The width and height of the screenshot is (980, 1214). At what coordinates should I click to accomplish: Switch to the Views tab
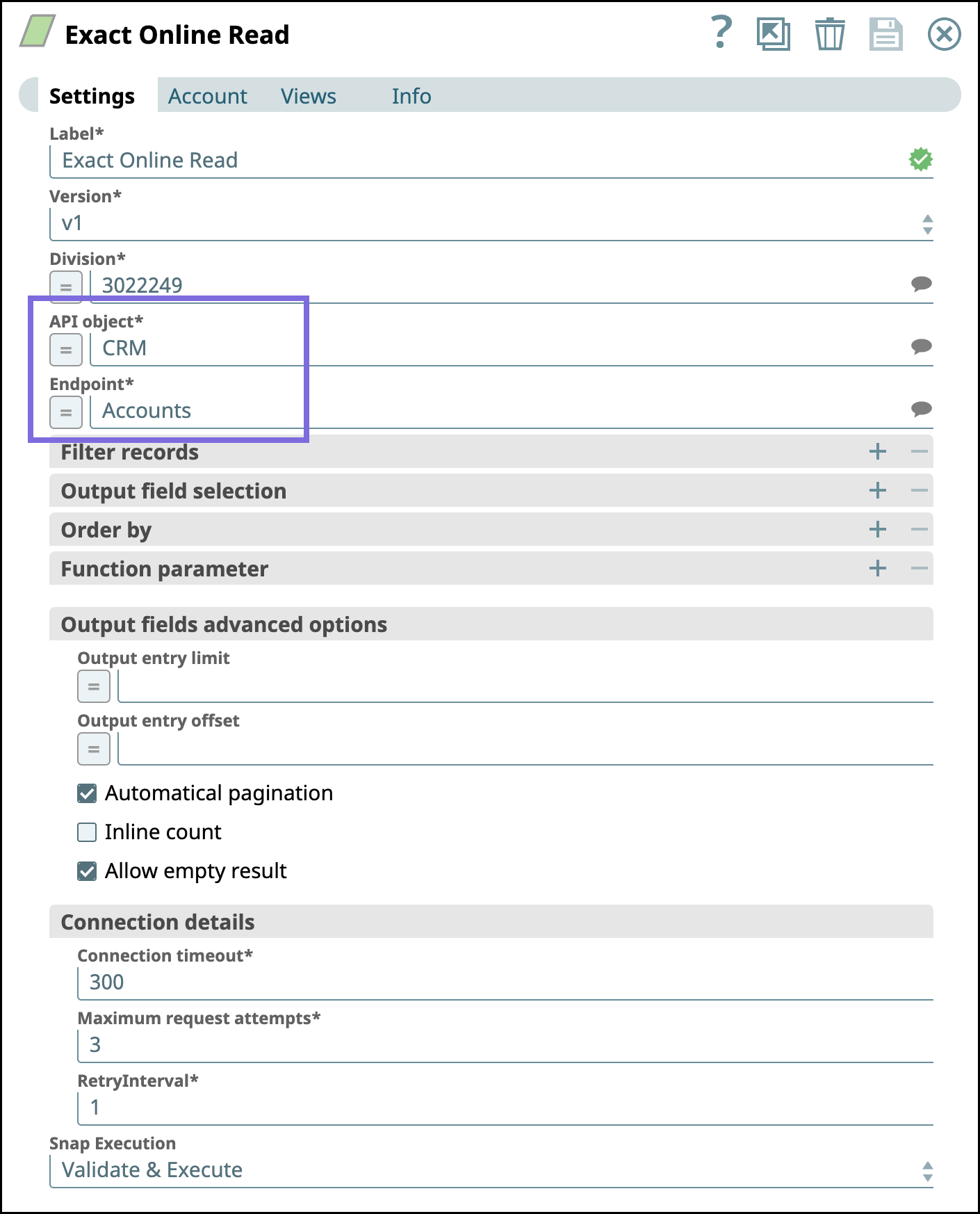tap(309, 96)
